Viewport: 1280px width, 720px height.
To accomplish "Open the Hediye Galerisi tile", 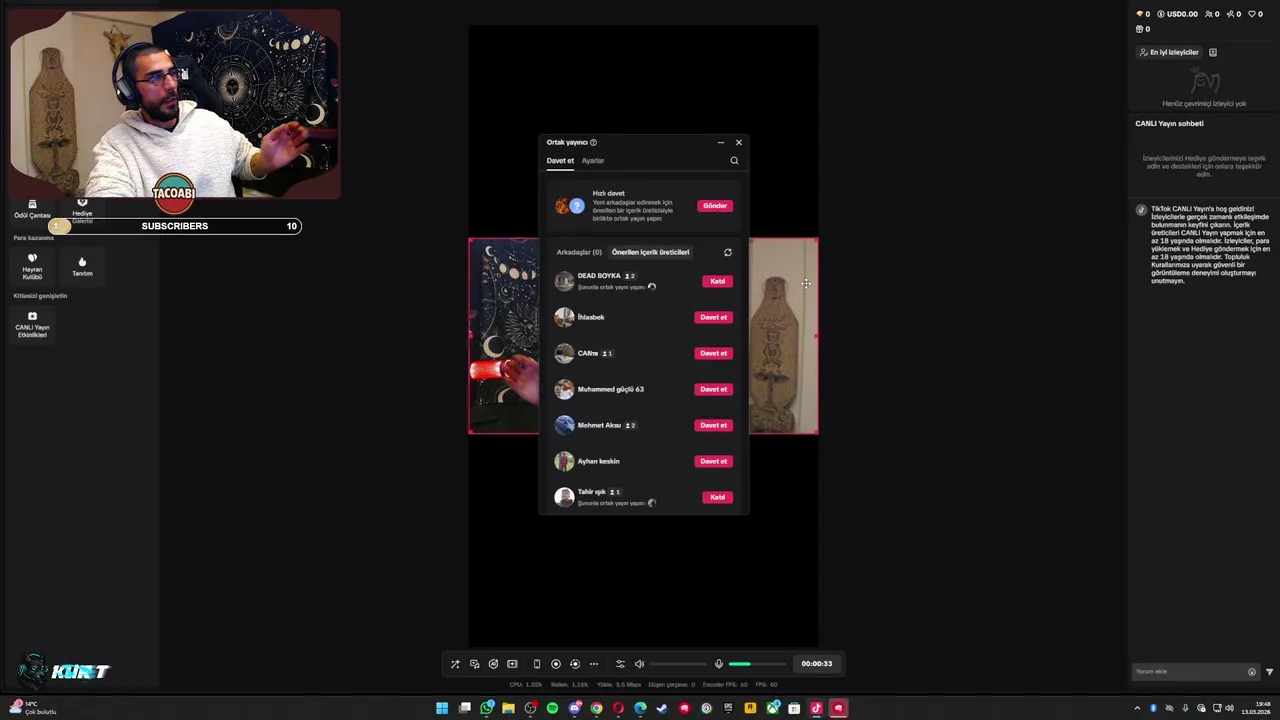I will click(82, 210).
